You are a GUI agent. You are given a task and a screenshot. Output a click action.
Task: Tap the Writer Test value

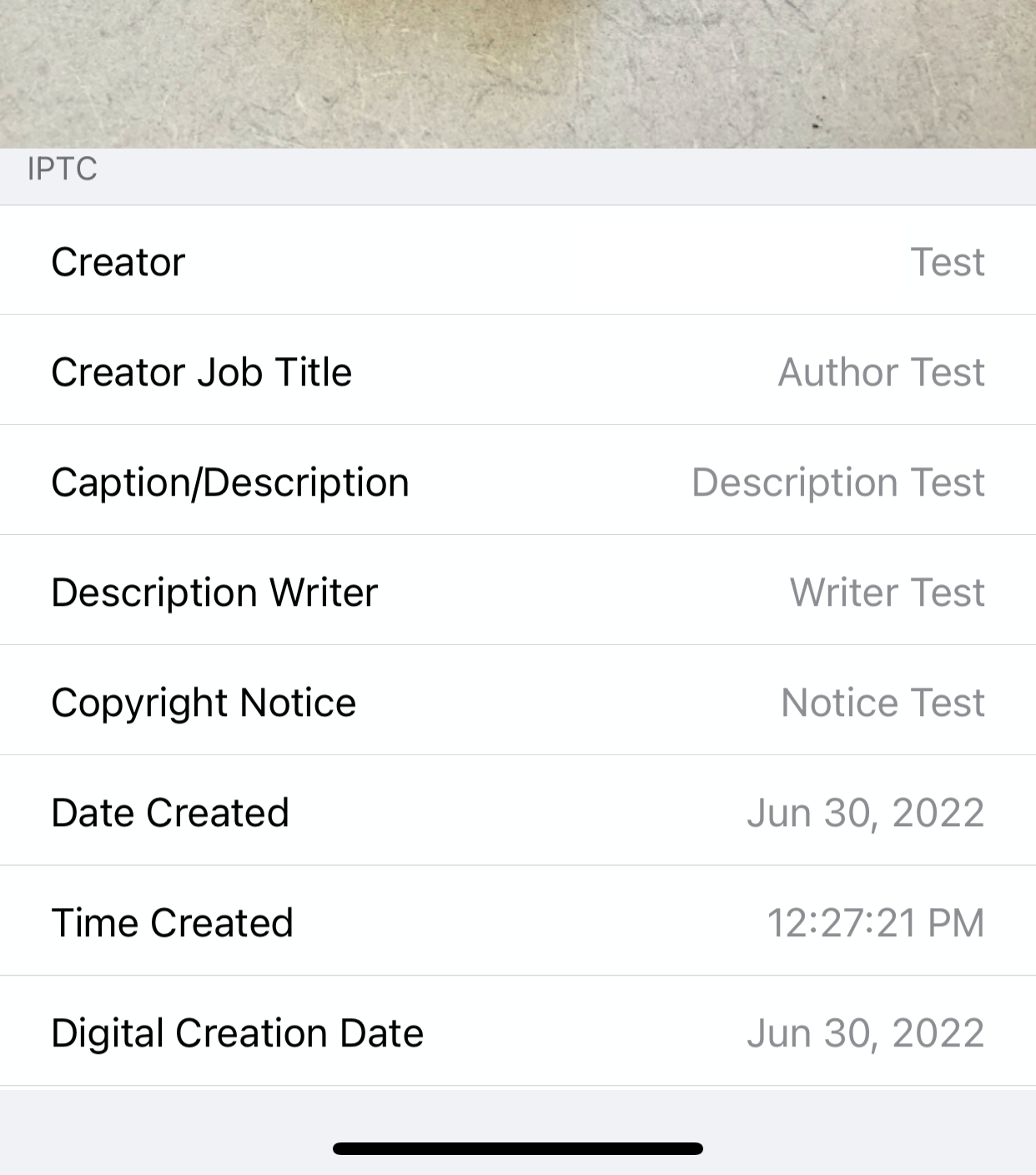(887, 593)
